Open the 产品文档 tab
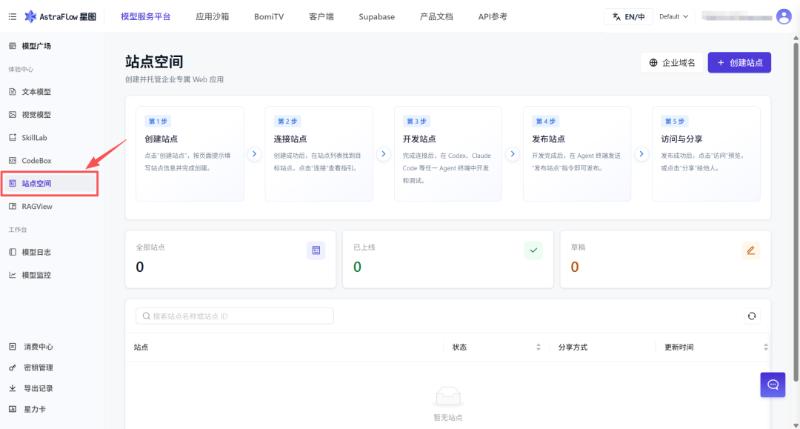The image size is (800, 429). (436, 17)
